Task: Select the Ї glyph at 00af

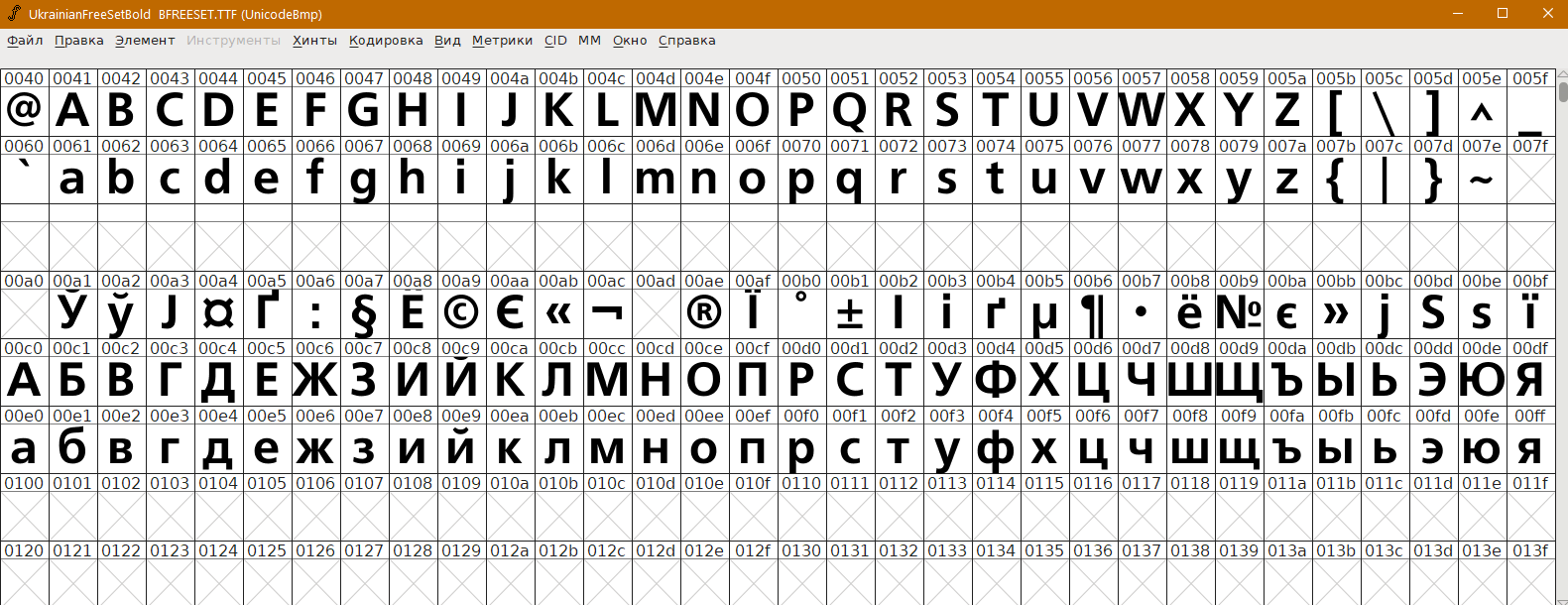Action: click(753, 313)
